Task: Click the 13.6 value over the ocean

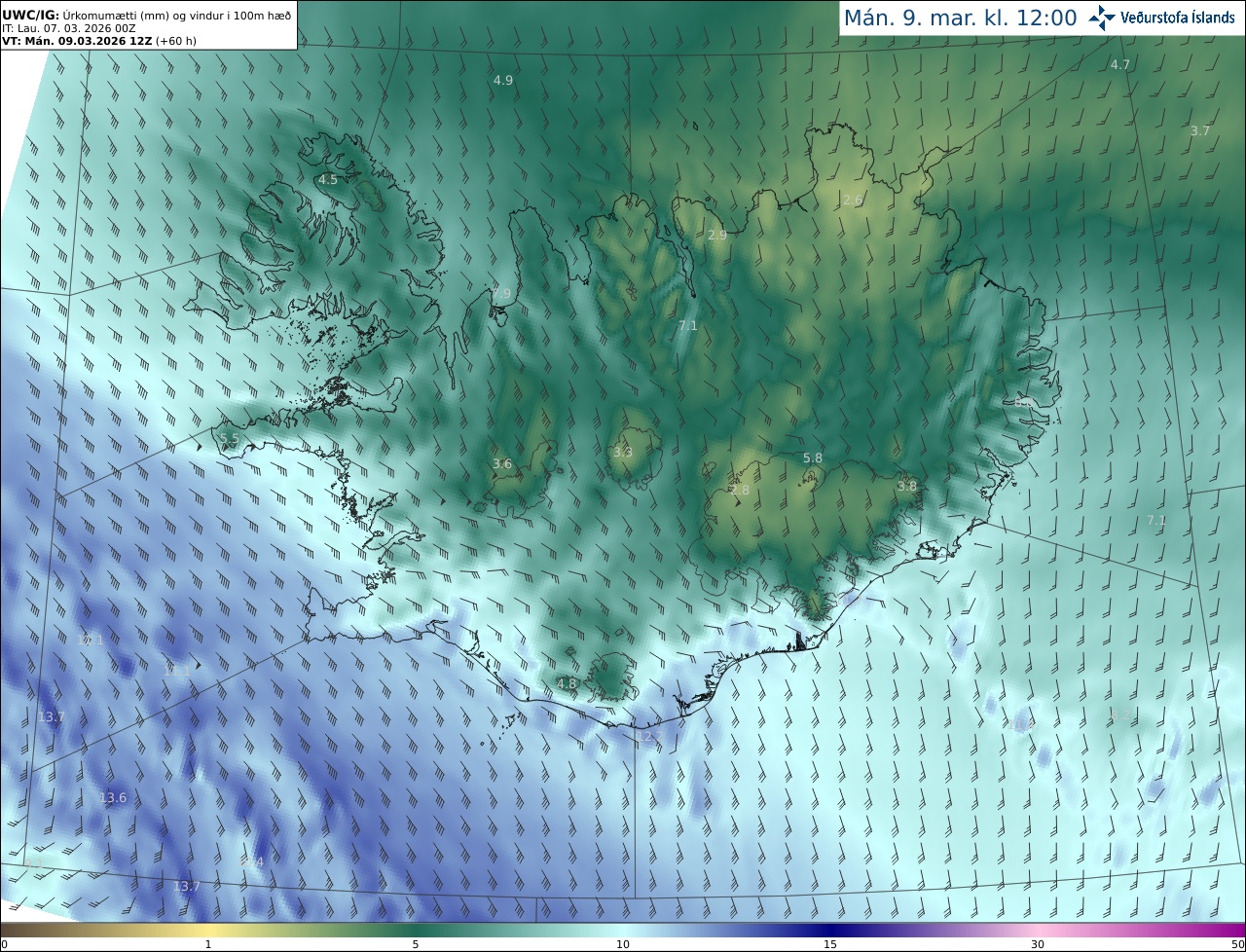Action: click(113, 798)
